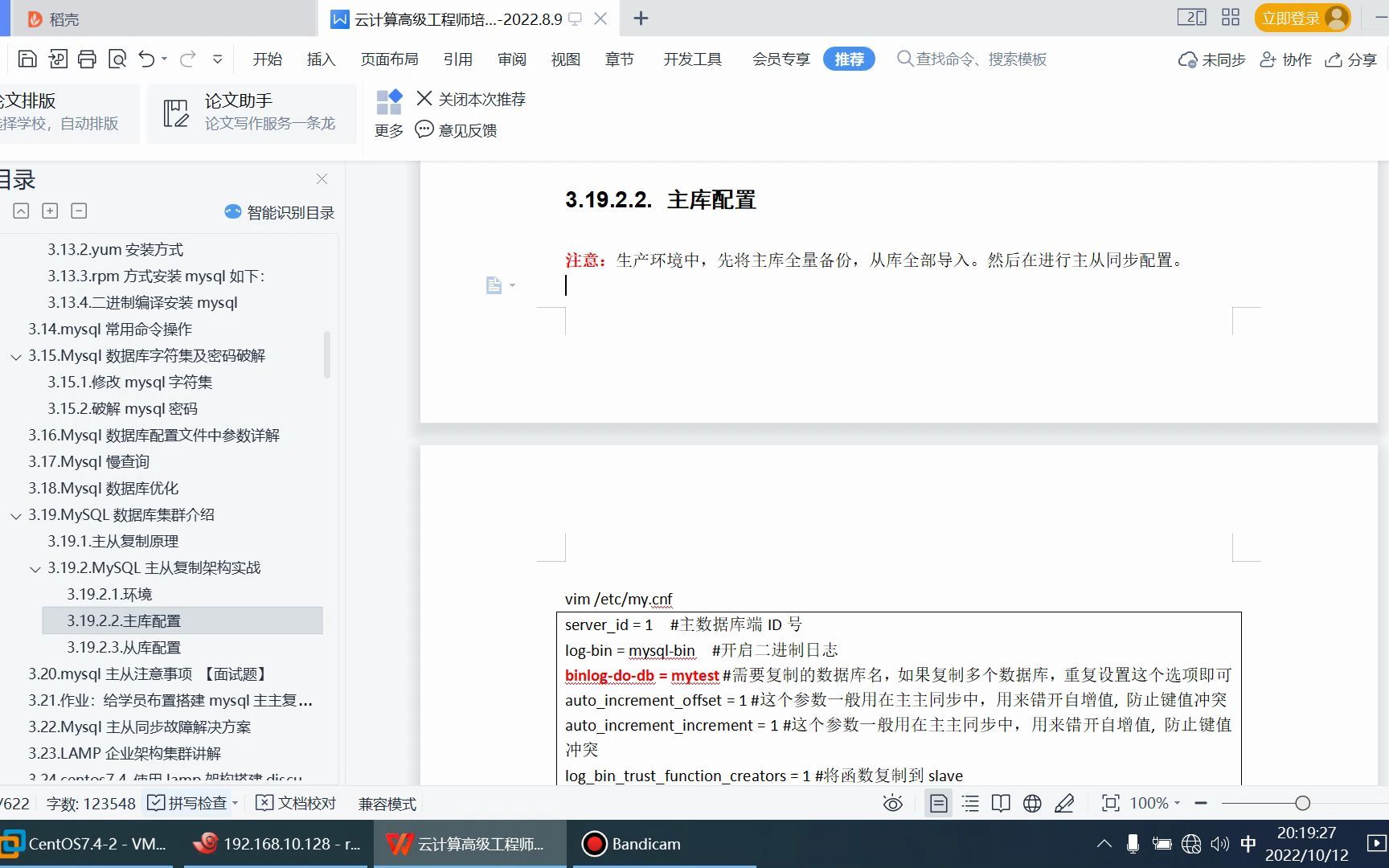Image resolution: width=1389 pixels, height=868 pixels.
Task: Open 论文助手 recommendation card
Action: click(252, 112)
